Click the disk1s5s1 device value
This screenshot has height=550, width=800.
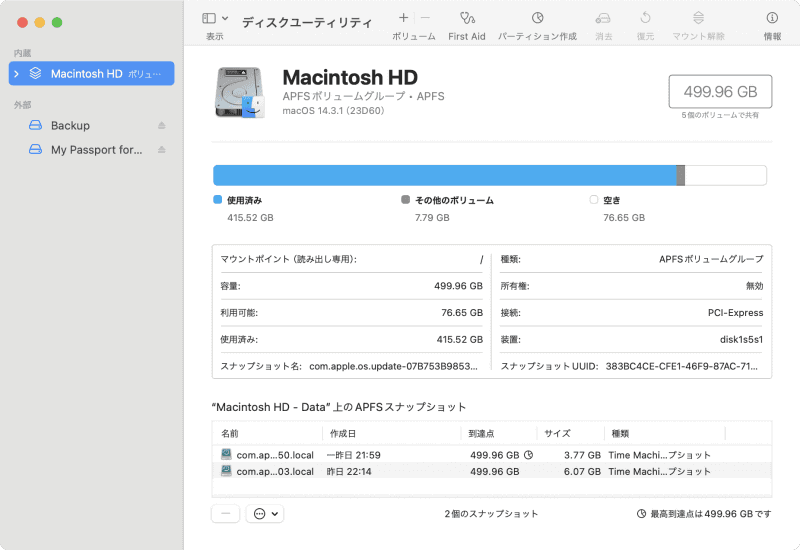[x=741, y=339]
